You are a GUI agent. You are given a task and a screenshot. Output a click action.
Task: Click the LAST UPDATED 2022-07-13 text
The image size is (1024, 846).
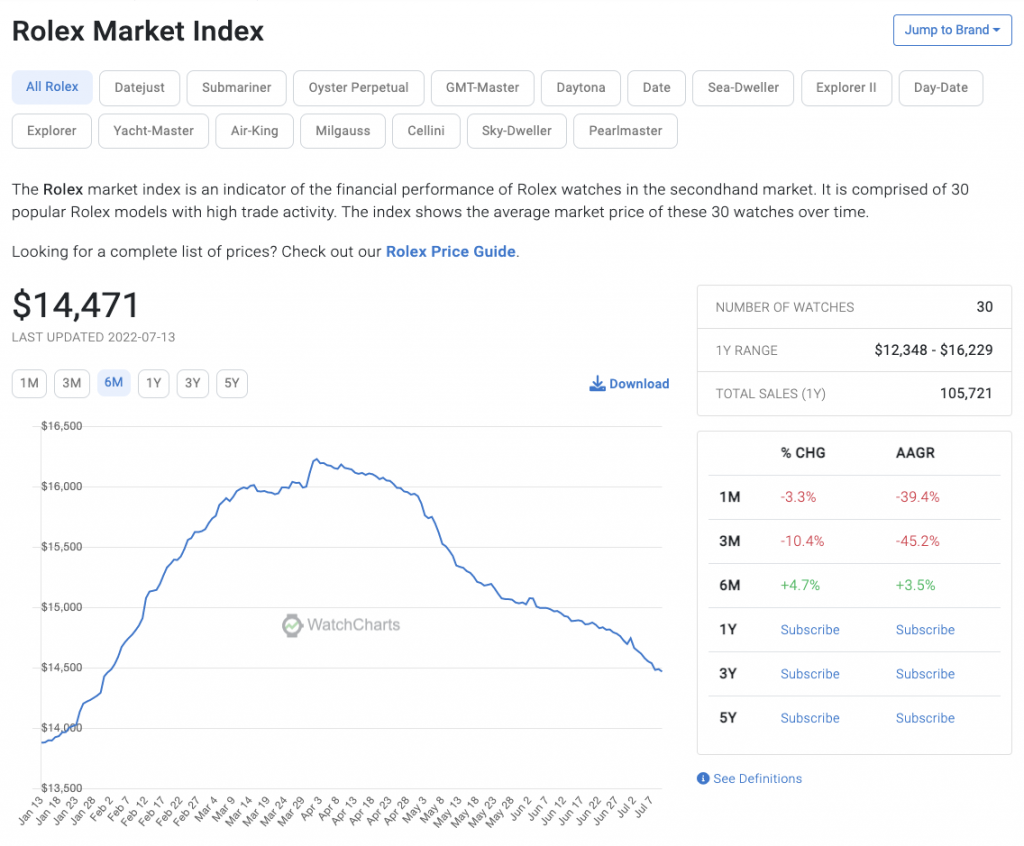(x=93, y=337)
